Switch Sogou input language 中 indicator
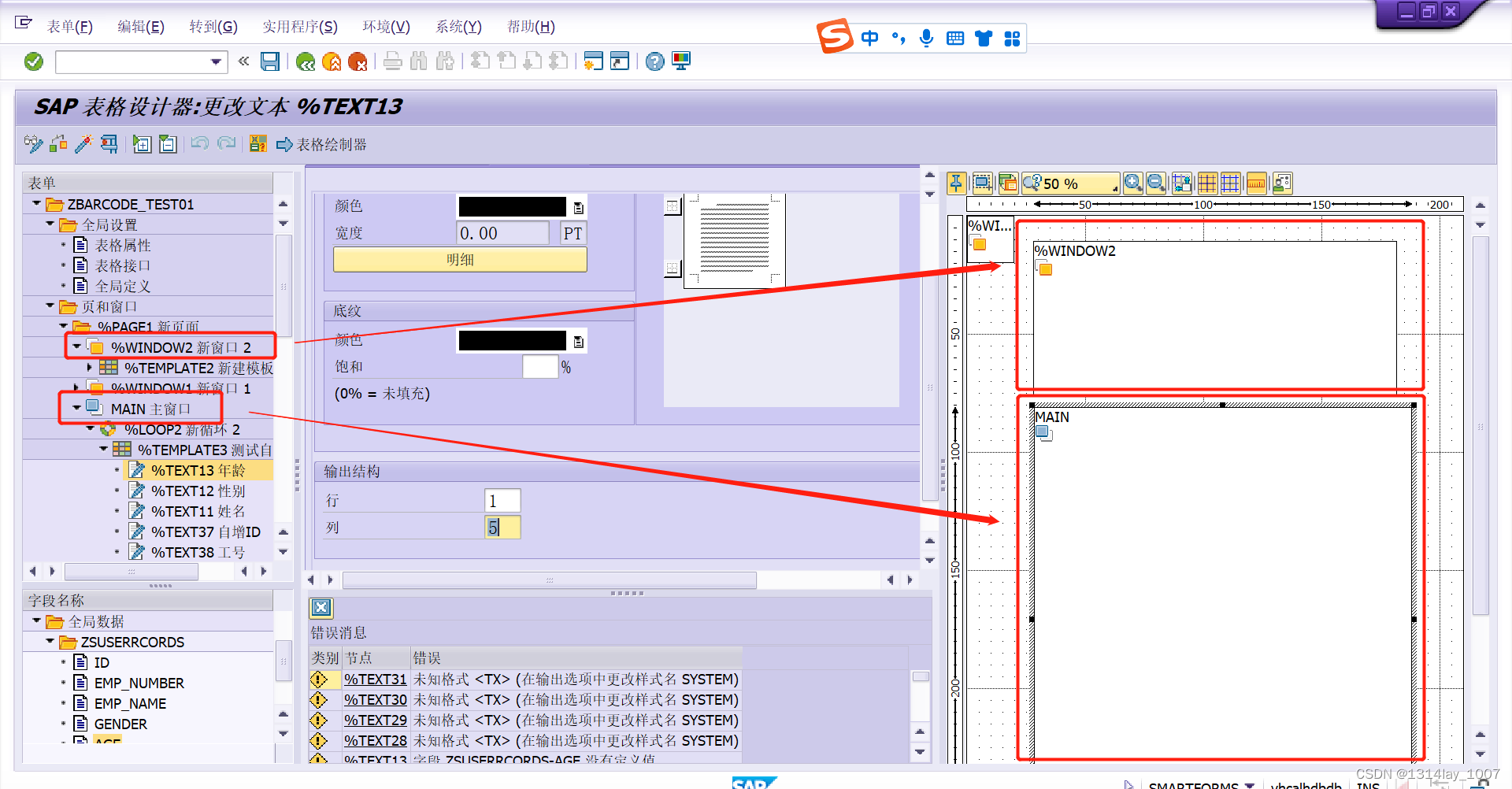The width and height of the screenshot is (1512, 789). coord(870,38)
